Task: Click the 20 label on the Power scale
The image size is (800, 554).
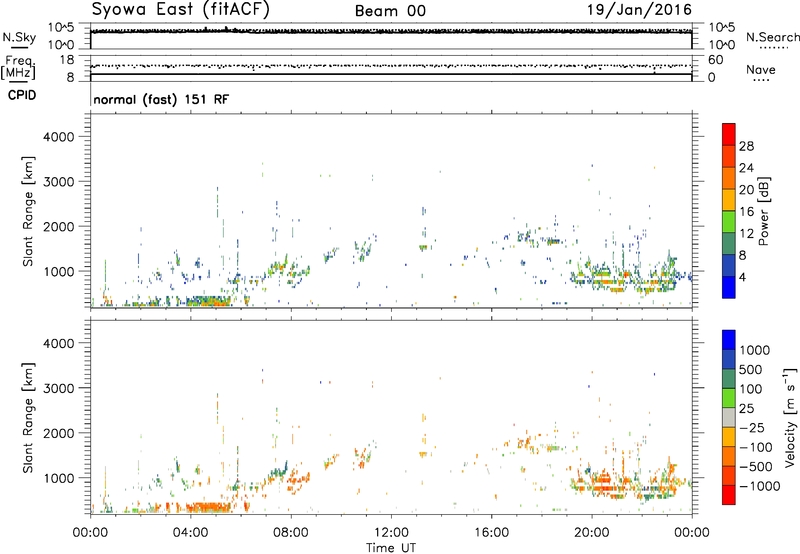Action: tap(746, 190)
